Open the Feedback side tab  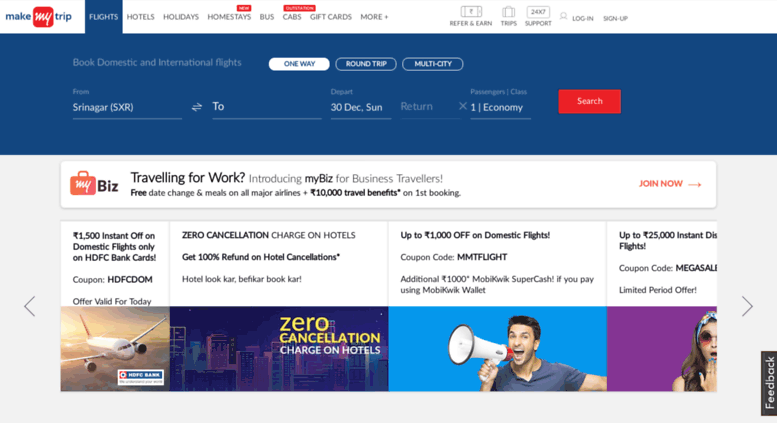click(x=769, y=383)
